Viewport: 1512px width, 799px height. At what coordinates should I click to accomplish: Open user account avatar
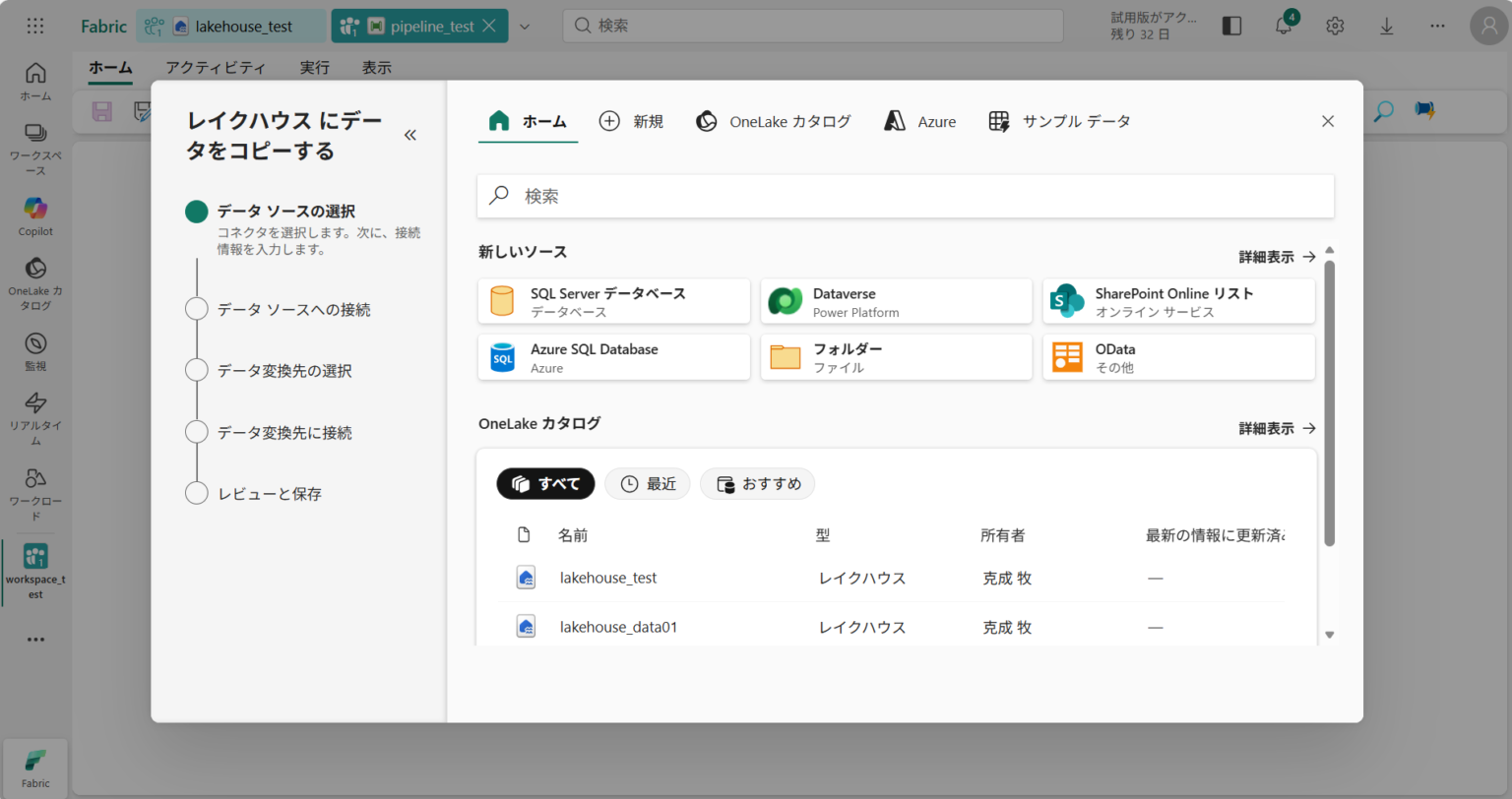1488,27
